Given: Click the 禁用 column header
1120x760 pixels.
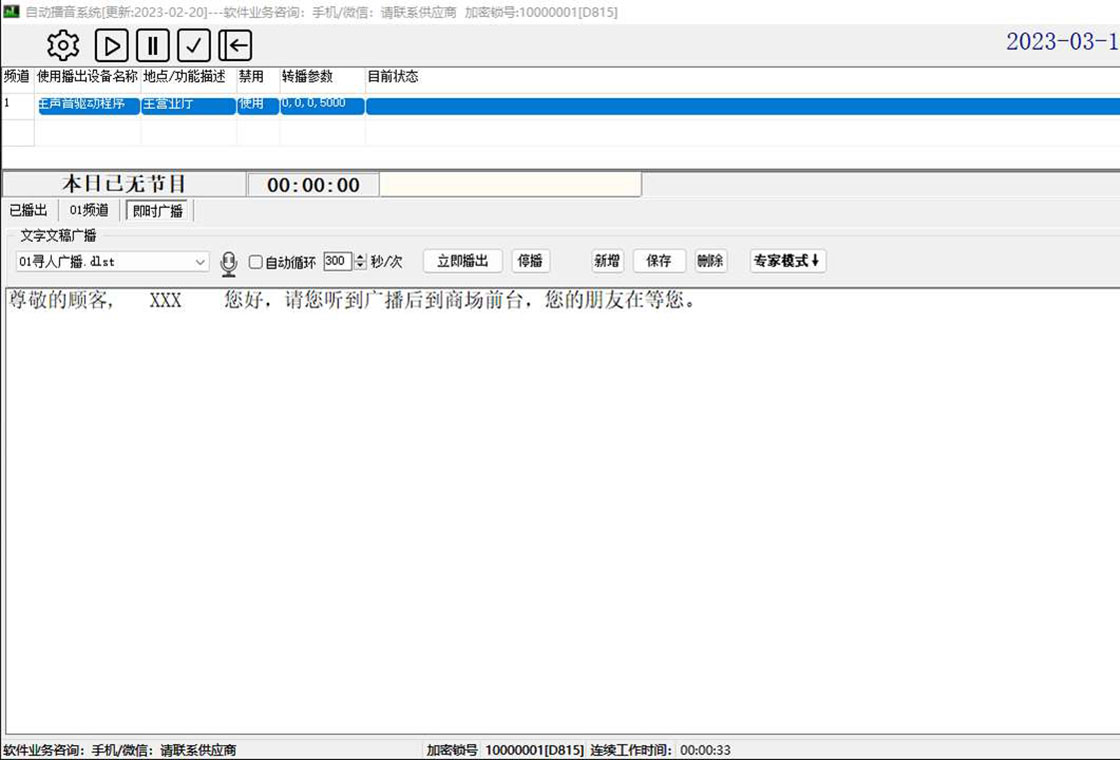Looking at the screenshot, I should click(258, 76).
